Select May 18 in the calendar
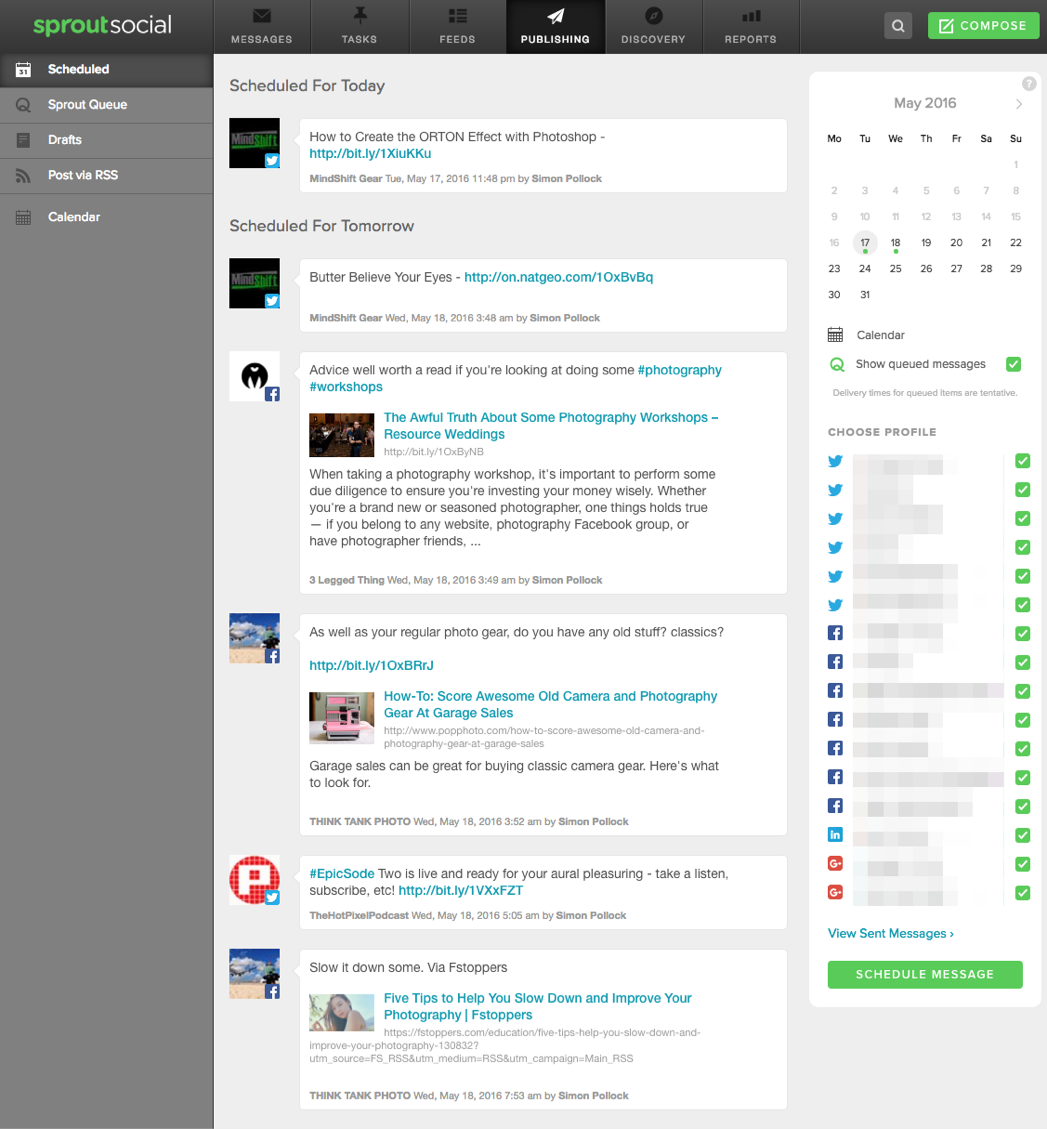 pos(895,243)
